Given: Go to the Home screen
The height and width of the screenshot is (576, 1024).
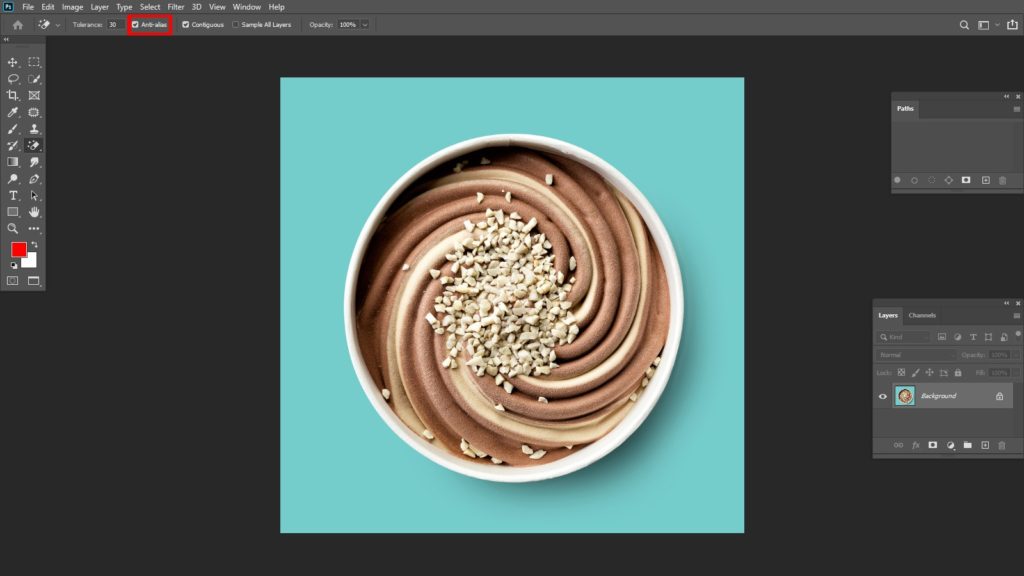Looking at the screenshot, I should click(x=18, y=25).
